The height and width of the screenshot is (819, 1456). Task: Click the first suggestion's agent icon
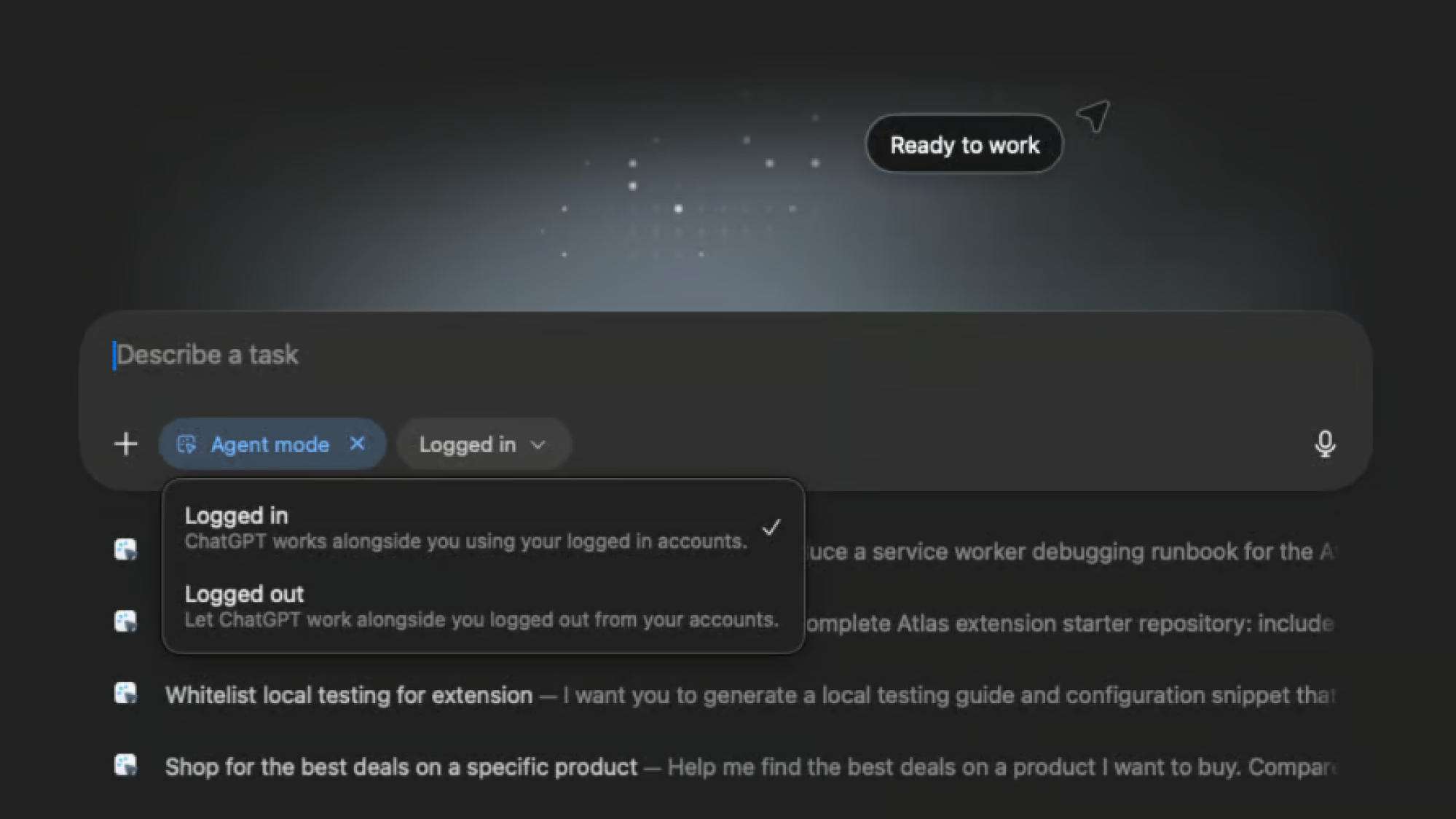point(125,549)
